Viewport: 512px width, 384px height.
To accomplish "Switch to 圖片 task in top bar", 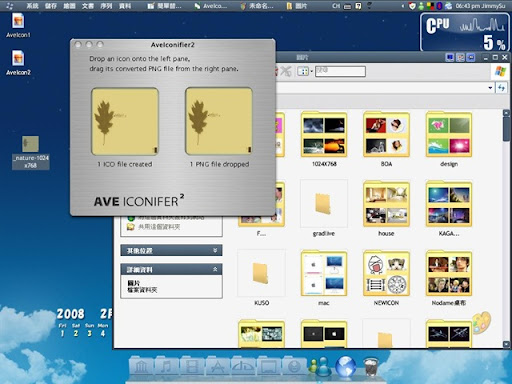I will [297, 6].
